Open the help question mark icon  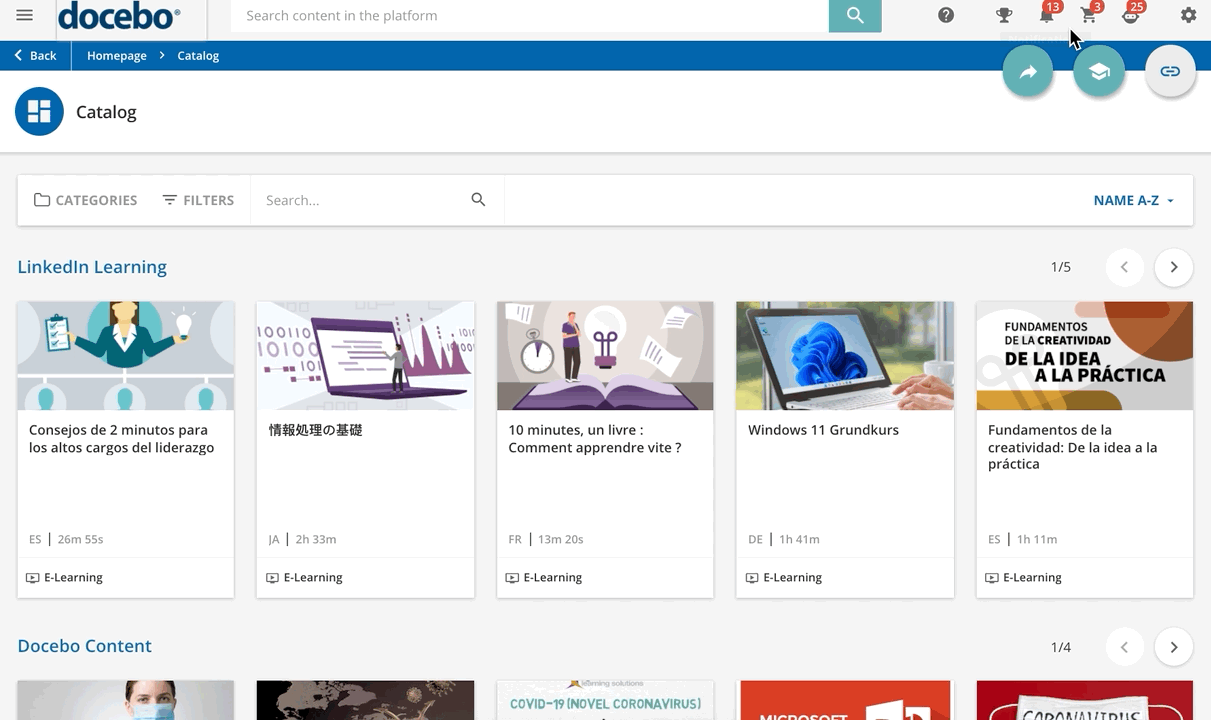point(946,15)
